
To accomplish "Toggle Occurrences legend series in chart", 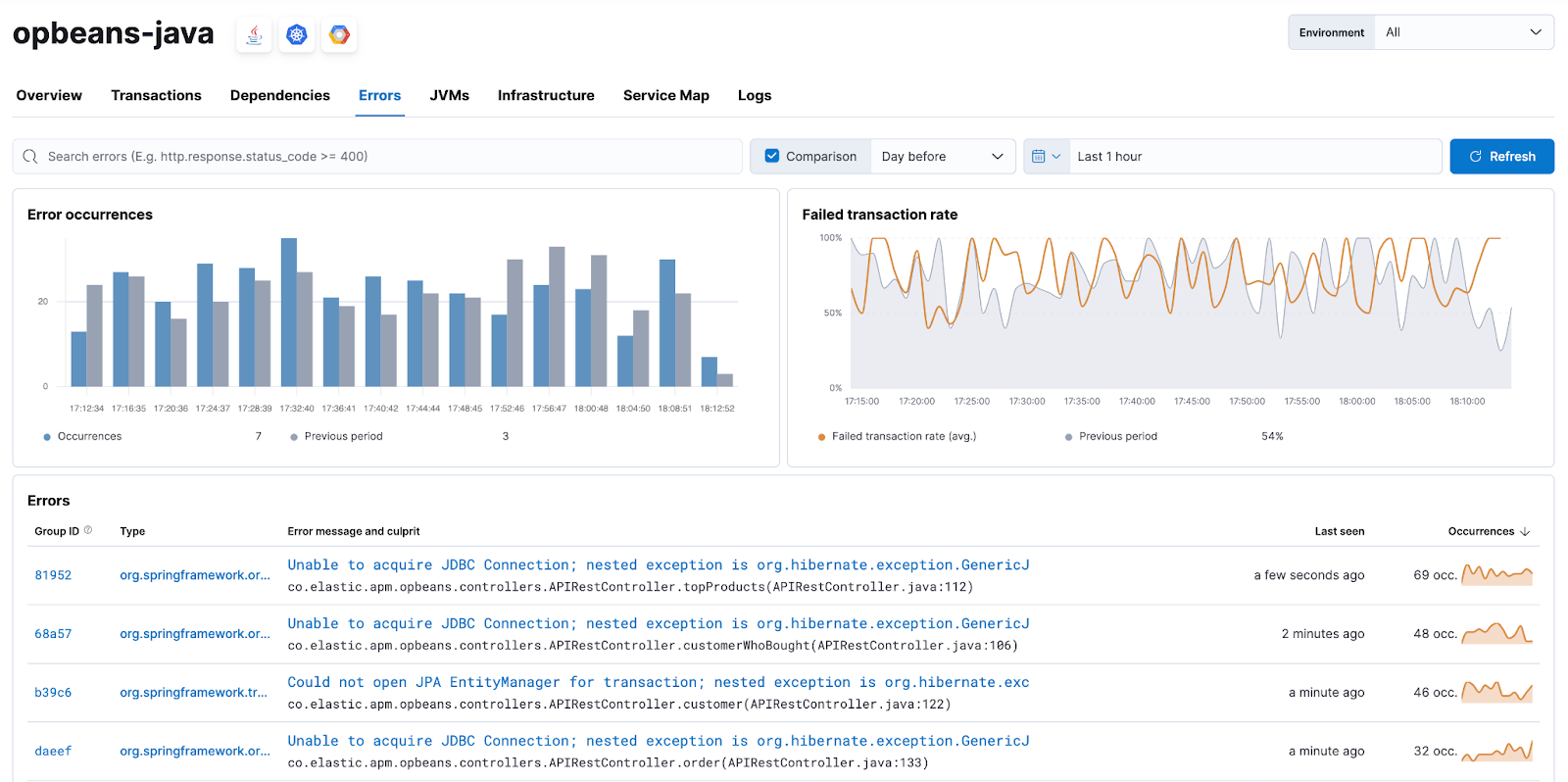I will [x=89, y=436].
